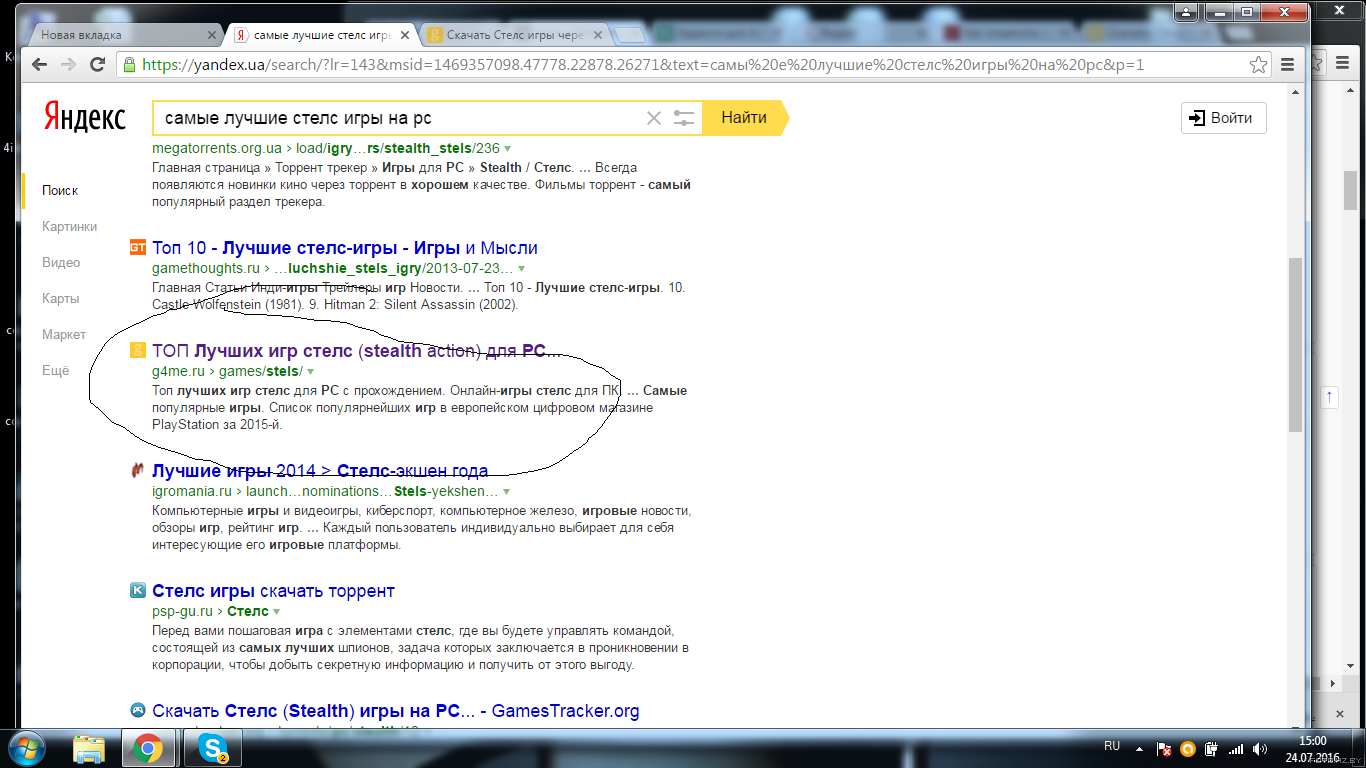The height and width of the screenshot is (768, 1366).
Task: Select Карты in Yandex sidebar
Action: pyautogui.click(x=60, y=298)
